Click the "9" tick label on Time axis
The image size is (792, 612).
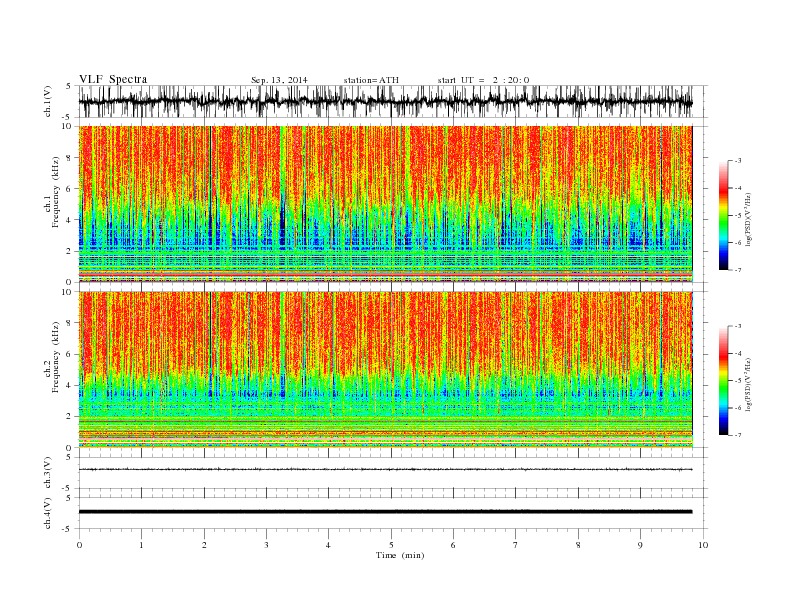pyautogui.click(x=640, y=545)
